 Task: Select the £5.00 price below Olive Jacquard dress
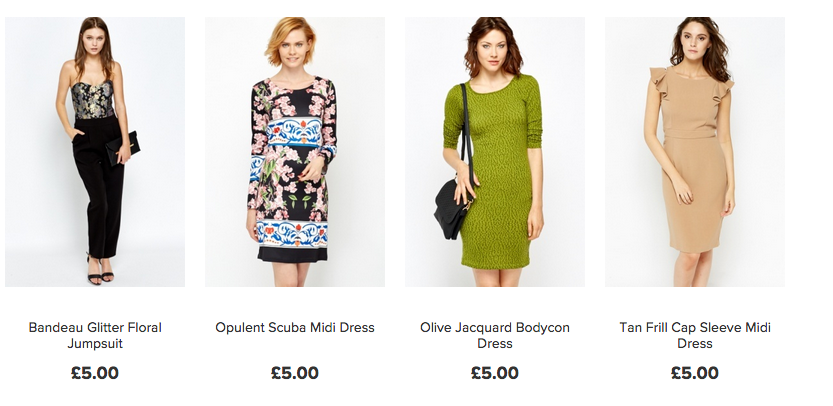click(x=495, y=373)
